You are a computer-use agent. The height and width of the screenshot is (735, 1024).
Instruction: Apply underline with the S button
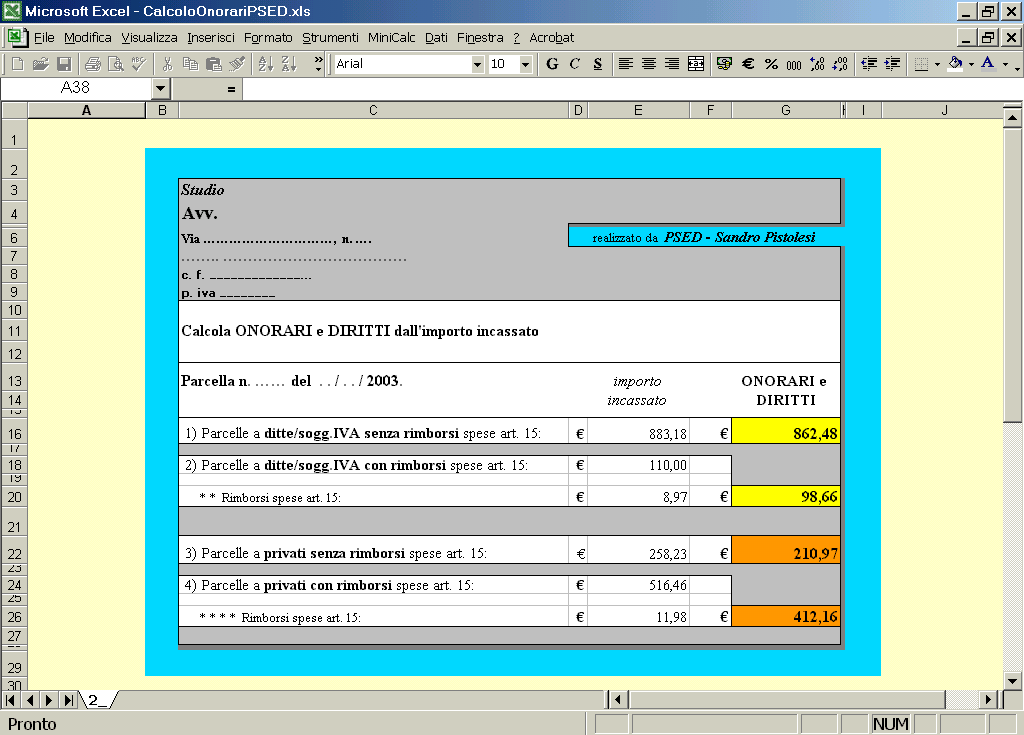pos(598,64)
